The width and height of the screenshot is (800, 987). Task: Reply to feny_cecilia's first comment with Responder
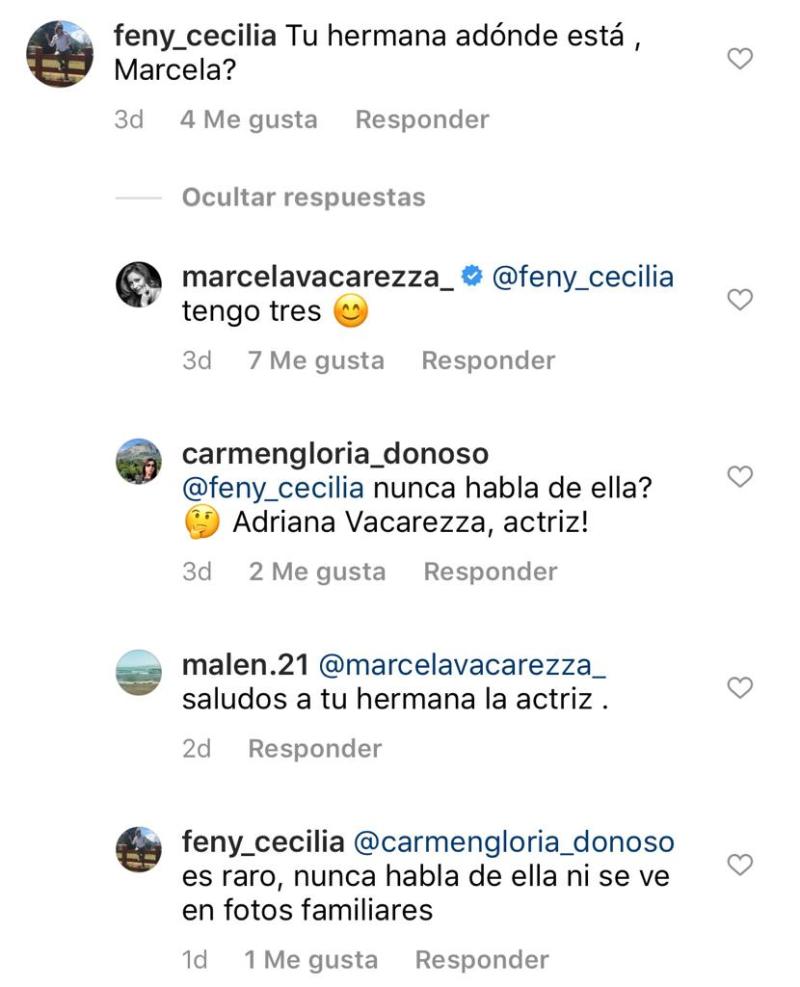pyautogui.click(x=420, y=120)
